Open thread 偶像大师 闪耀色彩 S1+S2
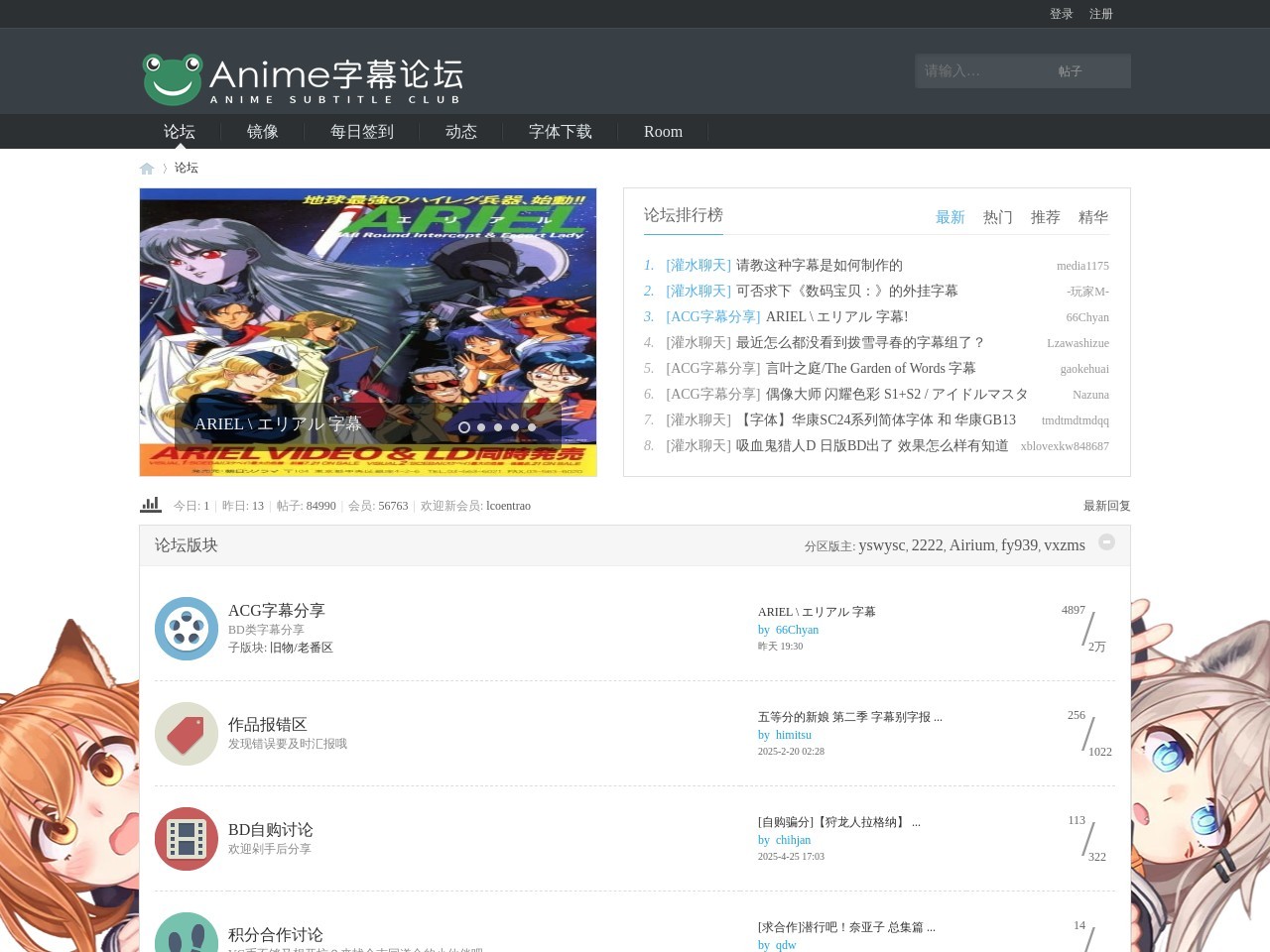Screen dimensions: 1270x952 pos(897,394)
